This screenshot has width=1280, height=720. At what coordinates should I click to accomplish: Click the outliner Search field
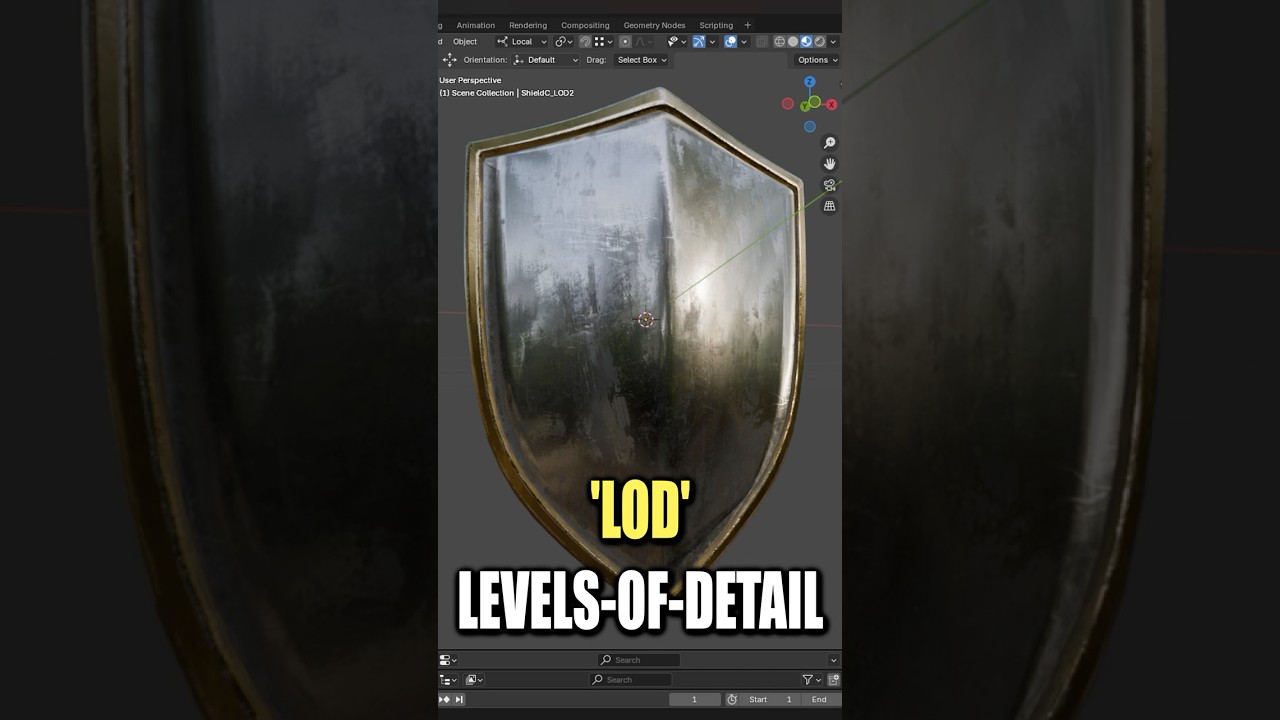point(631,680)
